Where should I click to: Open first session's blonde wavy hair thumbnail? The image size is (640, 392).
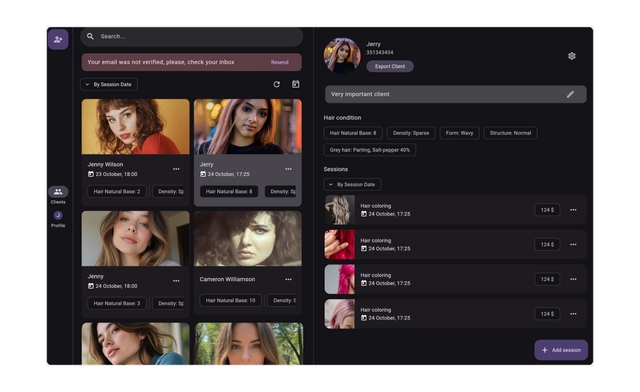(x=340, y=210)
